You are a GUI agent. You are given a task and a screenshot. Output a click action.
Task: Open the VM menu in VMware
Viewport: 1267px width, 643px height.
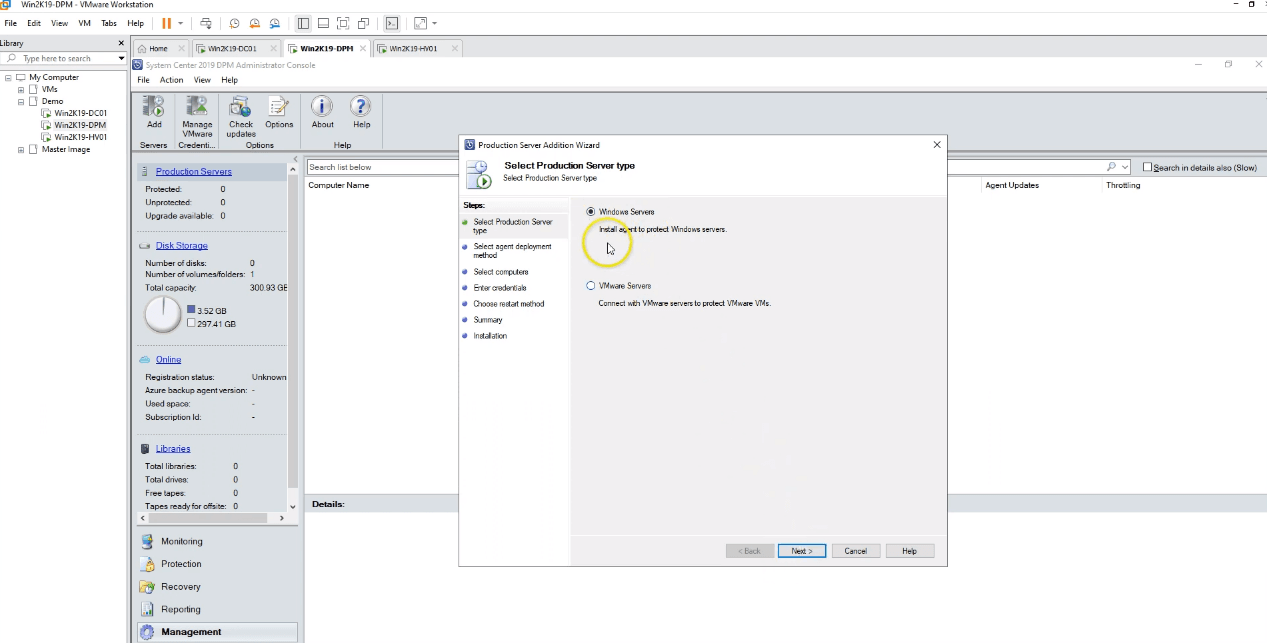point(84,23)
